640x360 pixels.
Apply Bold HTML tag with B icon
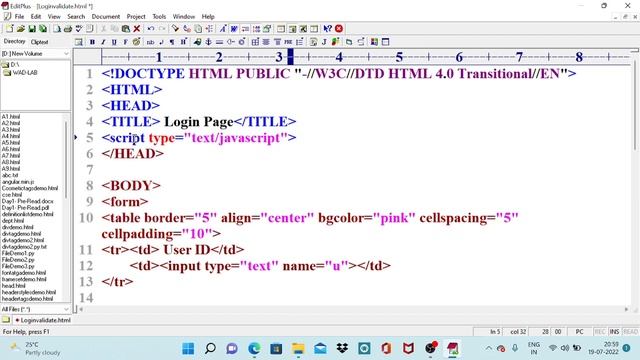(x=92, y=42)
